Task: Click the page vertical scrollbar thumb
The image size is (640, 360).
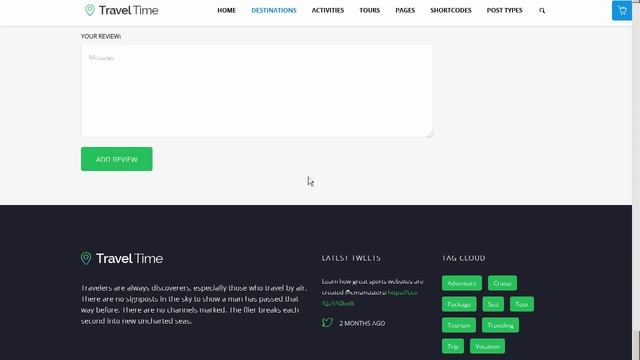Action: tap(636, 345)
